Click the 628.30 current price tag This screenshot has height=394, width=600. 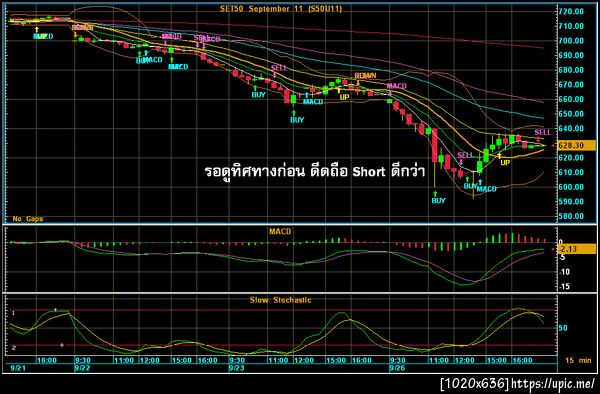coord(576,145)
